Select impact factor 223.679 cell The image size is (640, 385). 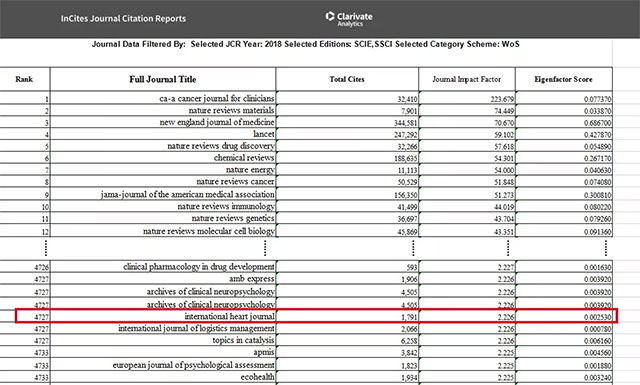click(x=467, y=98)
